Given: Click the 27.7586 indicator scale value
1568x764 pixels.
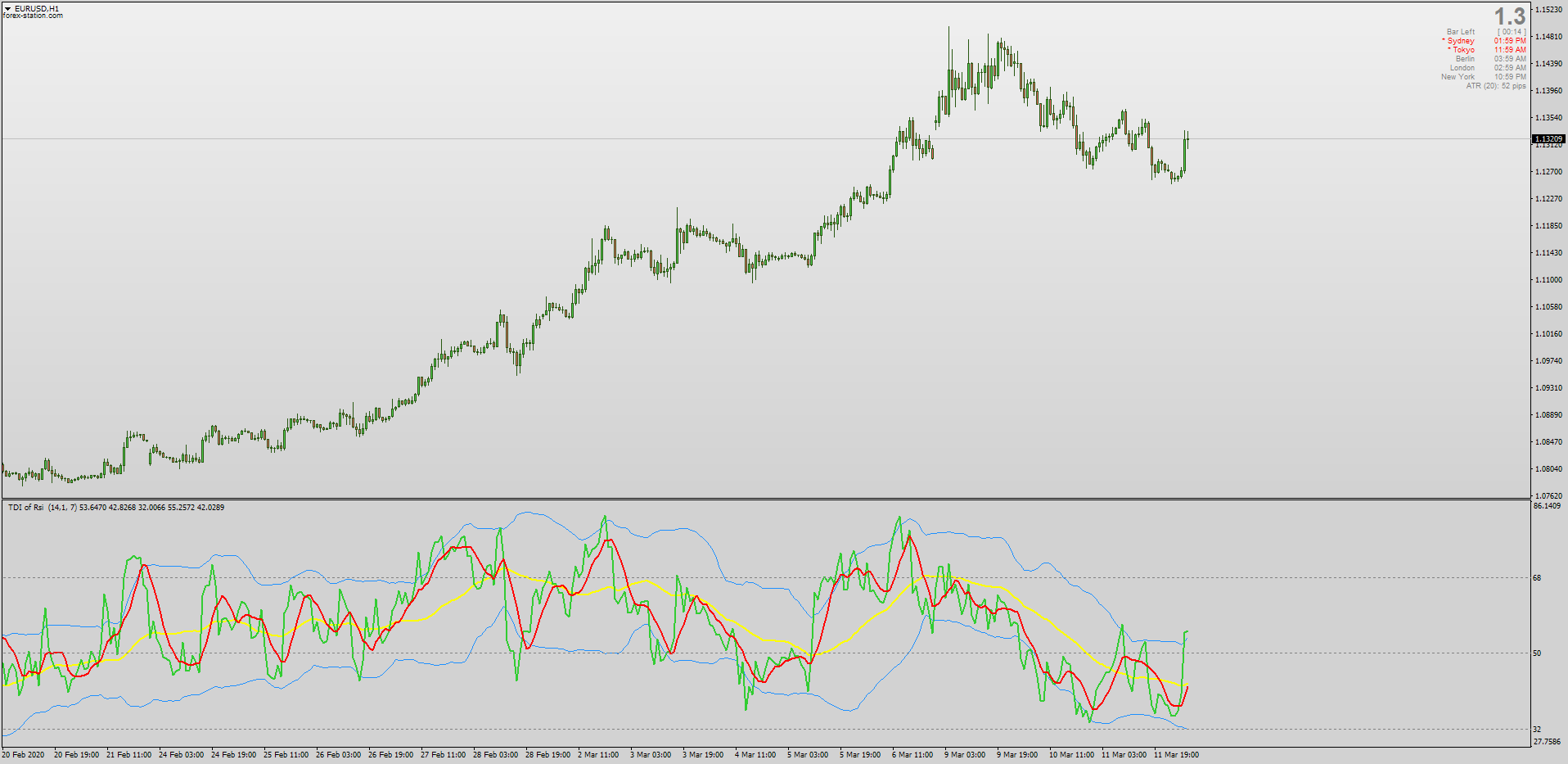Looking at the screenshot, I should coord(1547,742).
